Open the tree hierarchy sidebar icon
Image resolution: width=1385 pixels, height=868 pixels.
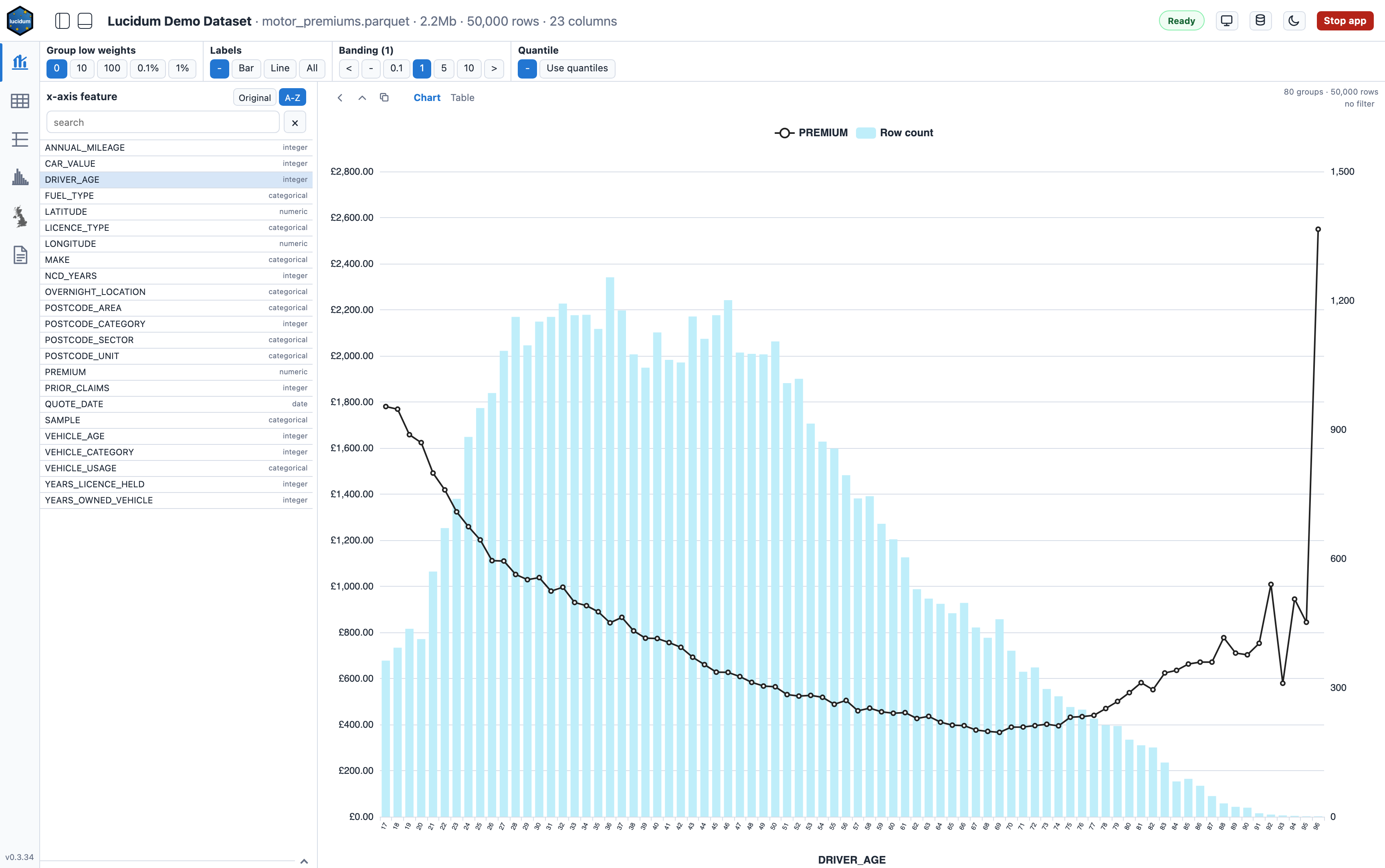(x=20, y=139)
